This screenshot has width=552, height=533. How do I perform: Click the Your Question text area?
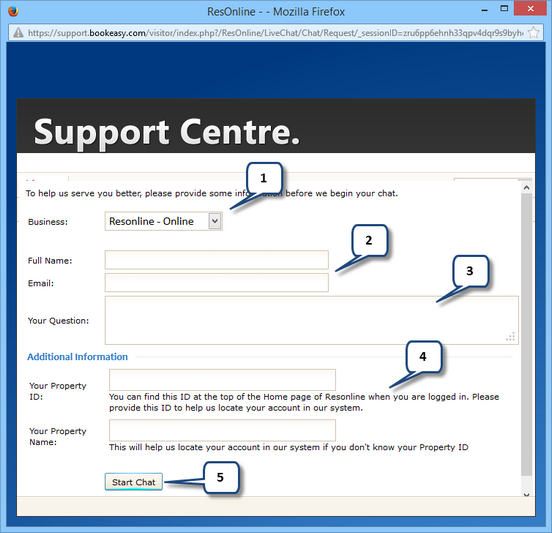coord(312,320)
